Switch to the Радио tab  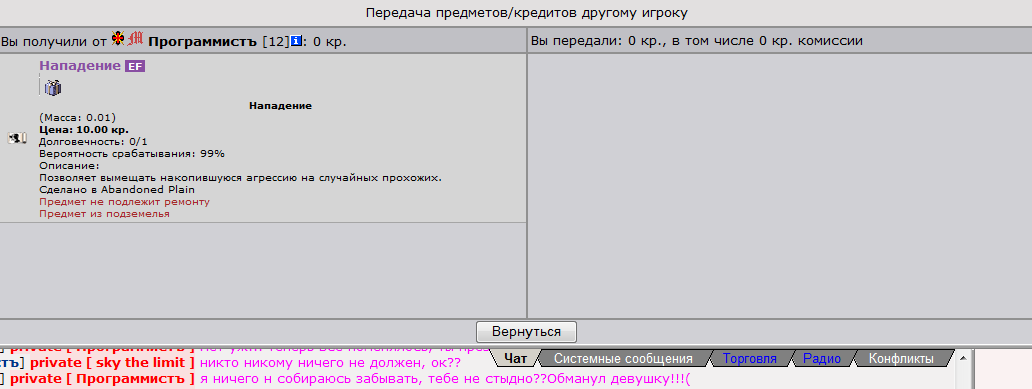coord(821,359)
